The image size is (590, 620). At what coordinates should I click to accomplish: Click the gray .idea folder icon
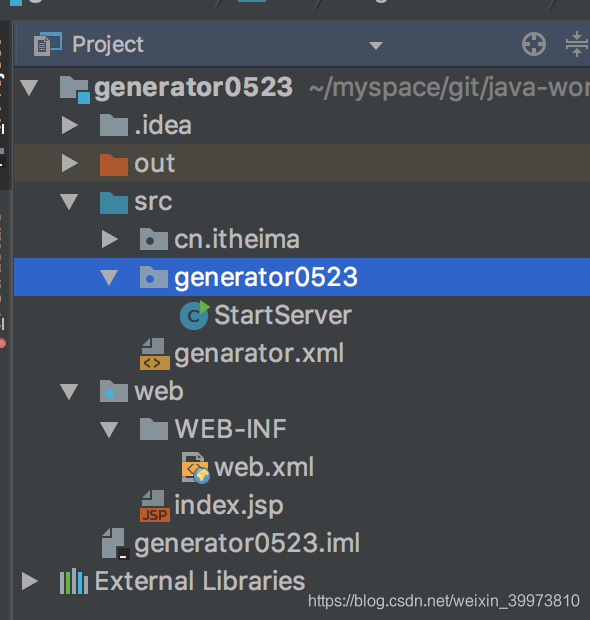click(114, 125)
